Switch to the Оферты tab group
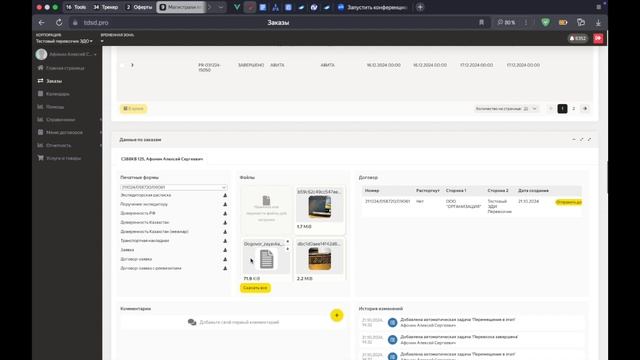 click(139, 7)
